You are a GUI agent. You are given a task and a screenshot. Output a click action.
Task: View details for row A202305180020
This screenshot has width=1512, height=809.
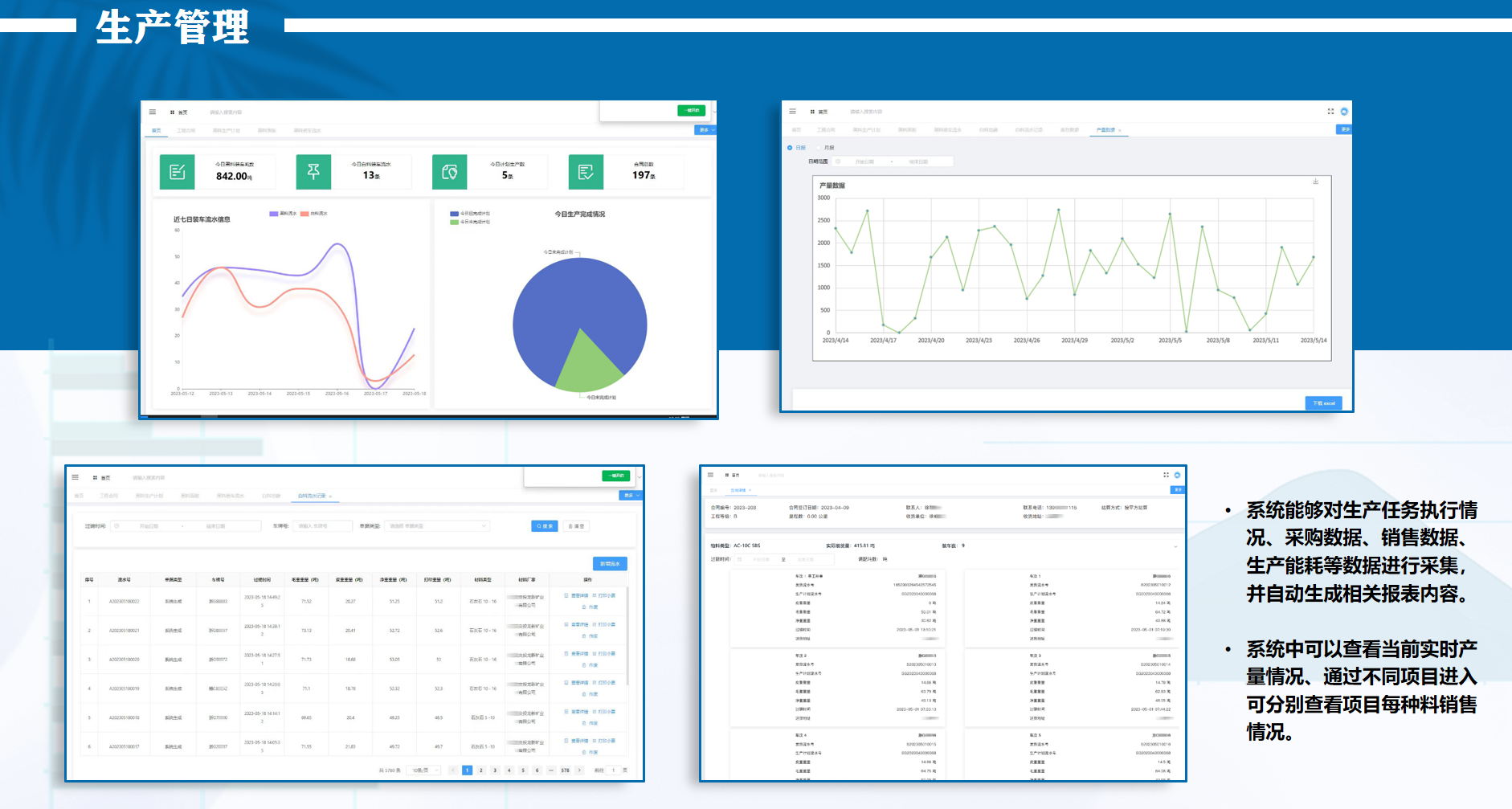pos(577,653)
